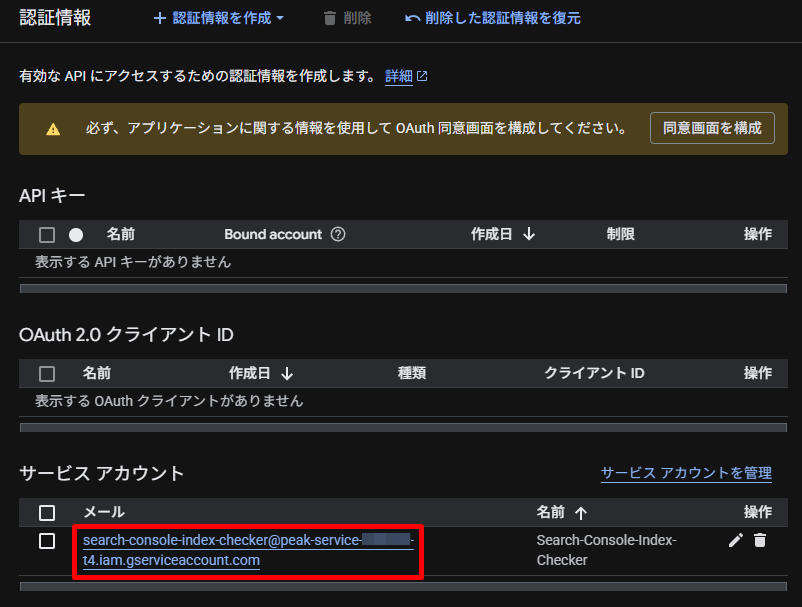Click the sort arrow next to API キー 作成日
The image size is (802, 607).
[529, 234]
